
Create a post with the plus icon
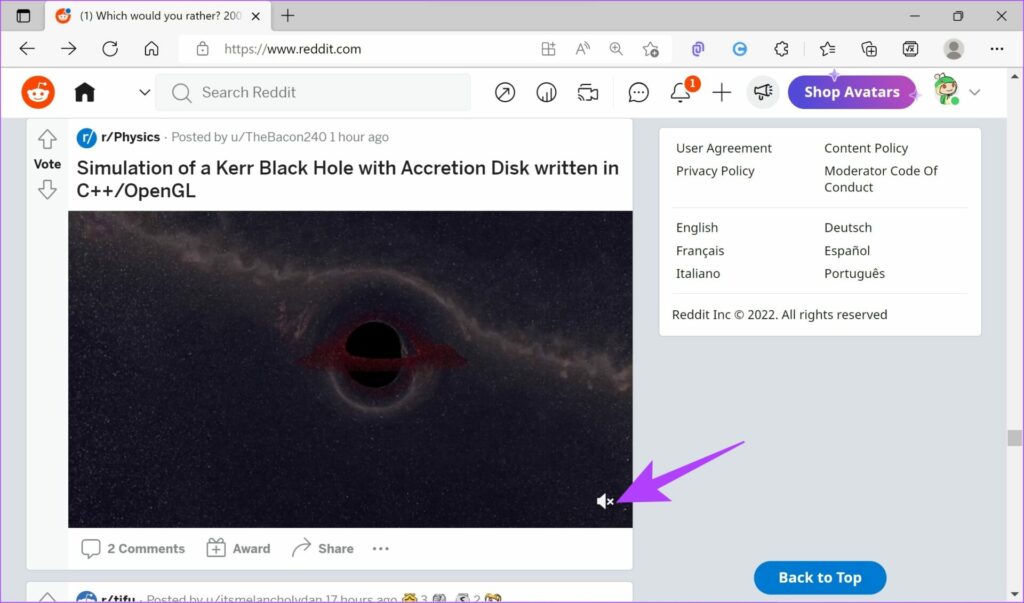pyautogui.click(x=721, y=92)
